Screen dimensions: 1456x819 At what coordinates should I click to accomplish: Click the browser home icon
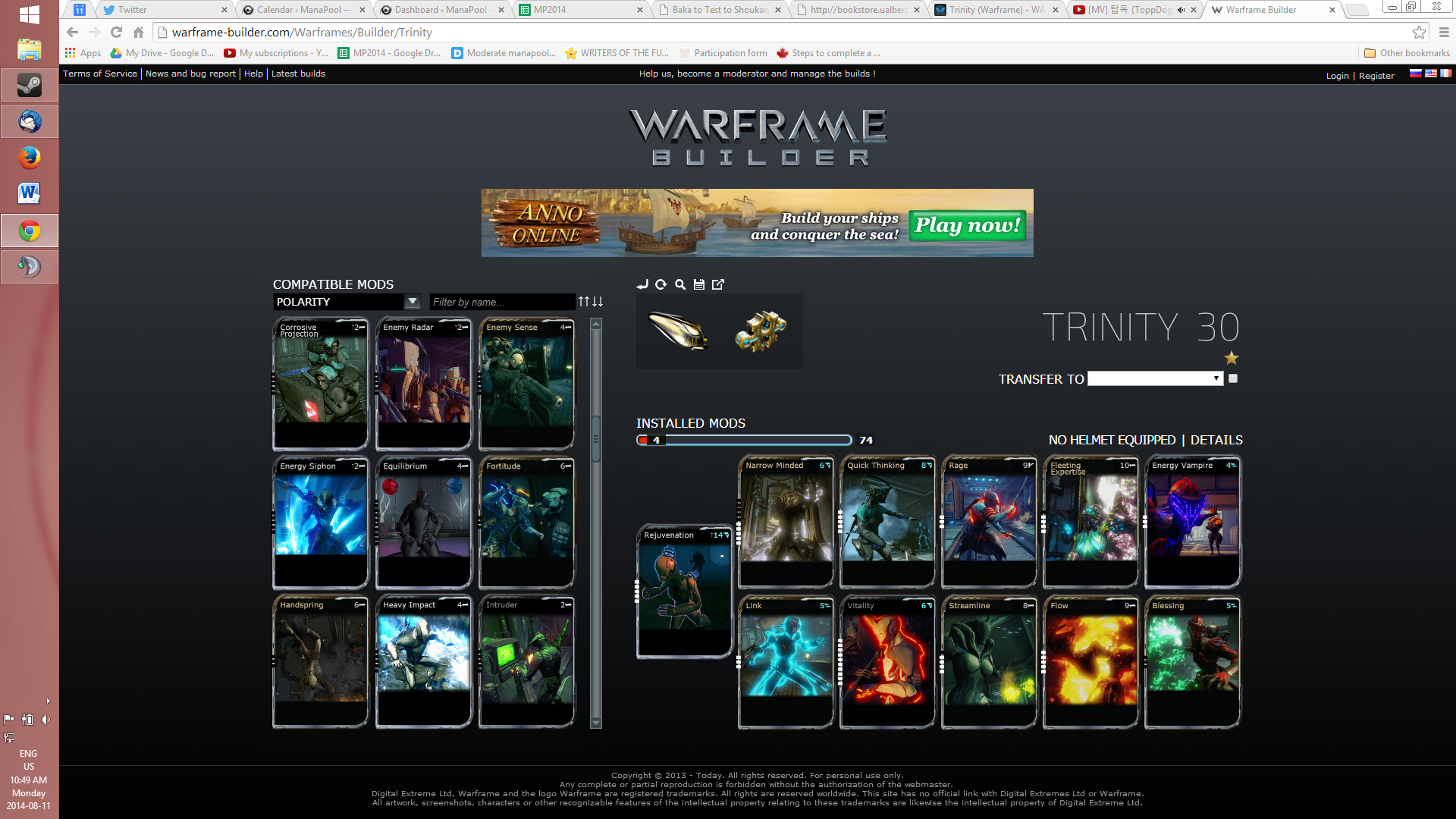coord(138,33)
